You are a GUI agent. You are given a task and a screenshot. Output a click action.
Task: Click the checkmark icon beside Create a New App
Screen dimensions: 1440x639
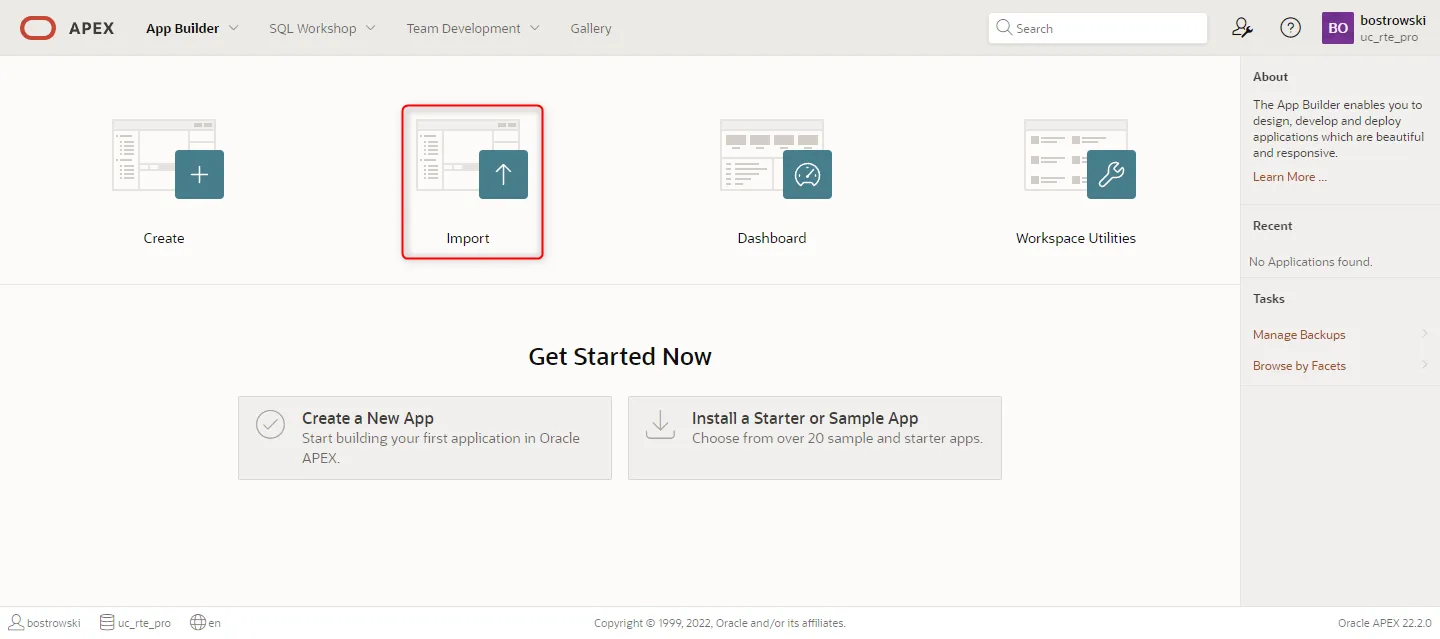pos(270,424)
